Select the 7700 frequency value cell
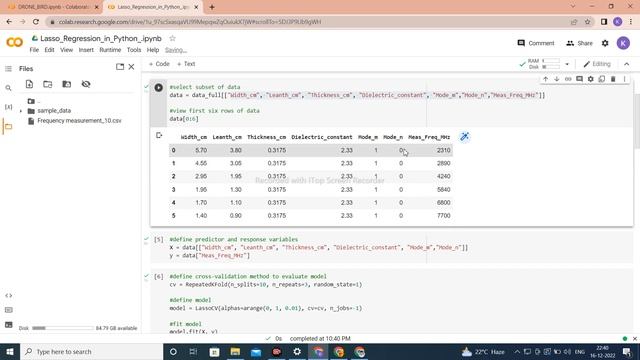 tap(443, 216)
